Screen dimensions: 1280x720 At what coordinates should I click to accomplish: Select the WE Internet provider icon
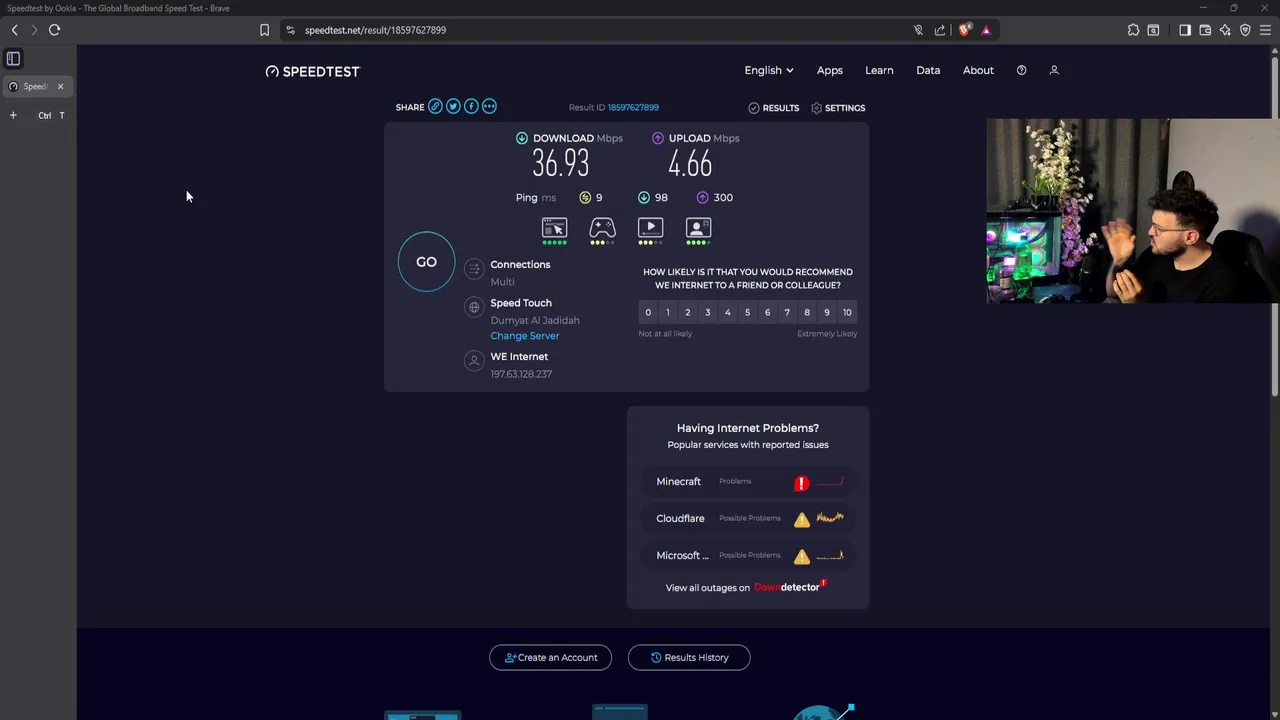[x=474, y=361]
